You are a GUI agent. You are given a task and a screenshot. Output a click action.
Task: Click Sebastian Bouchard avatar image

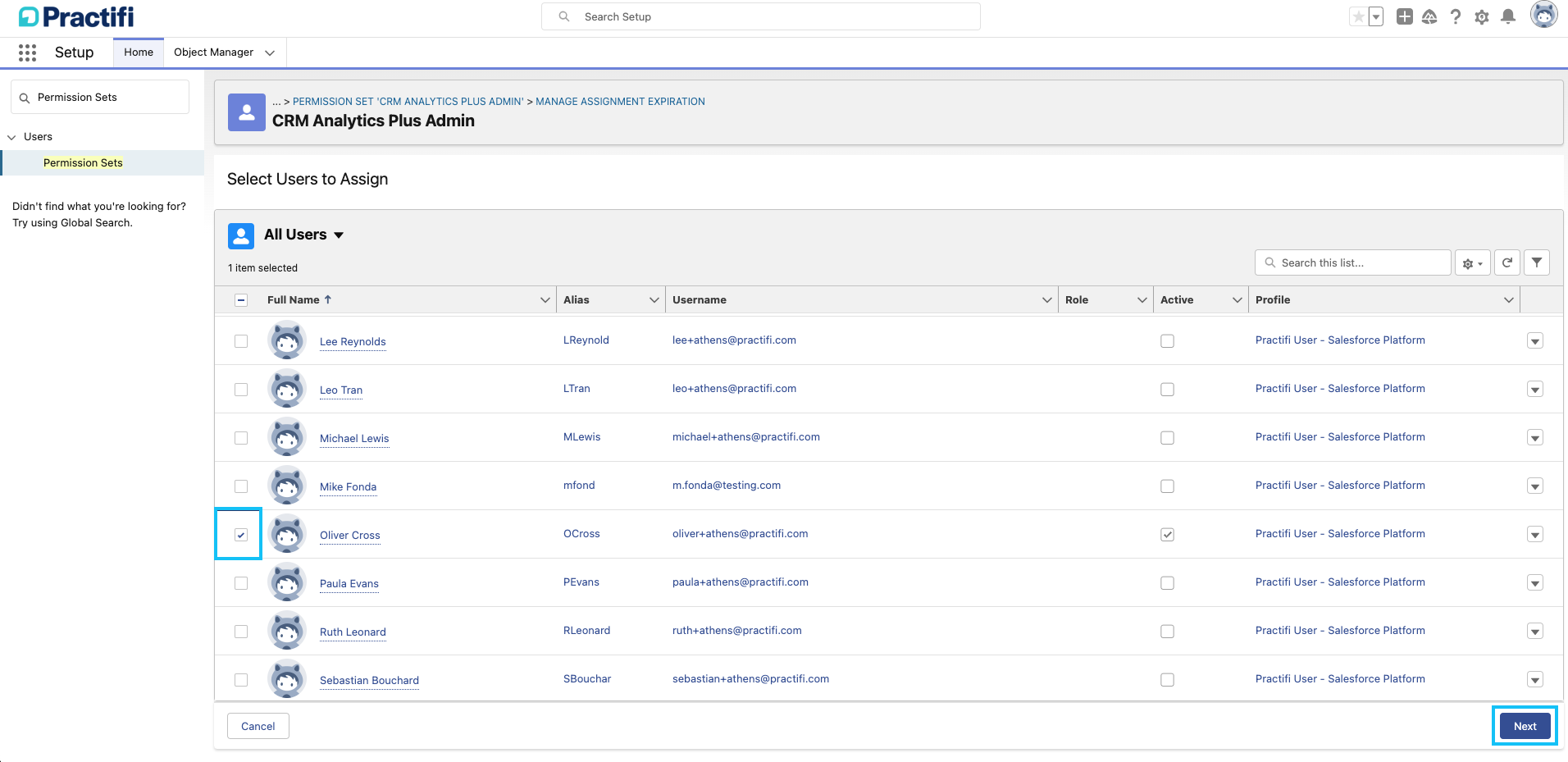pos(287,679)
